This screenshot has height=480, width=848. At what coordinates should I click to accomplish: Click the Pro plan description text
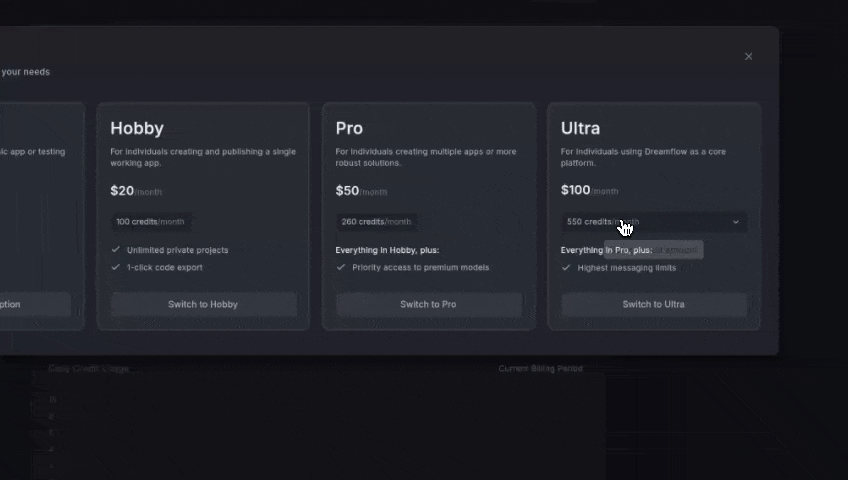426,157
